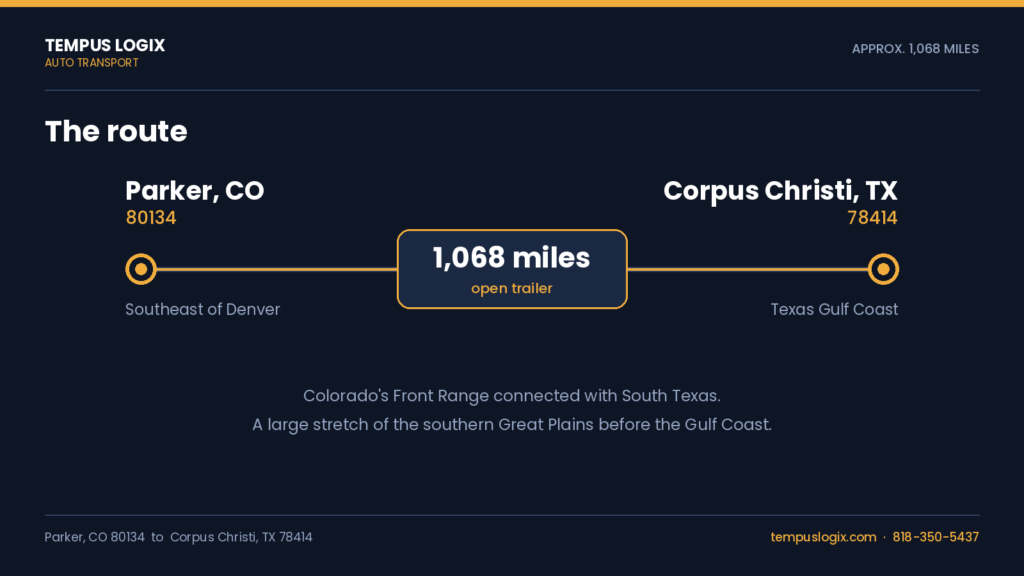1024x576 pixels.
Task: Click the southern Great Plains description line
Action: tap(512, 424)
